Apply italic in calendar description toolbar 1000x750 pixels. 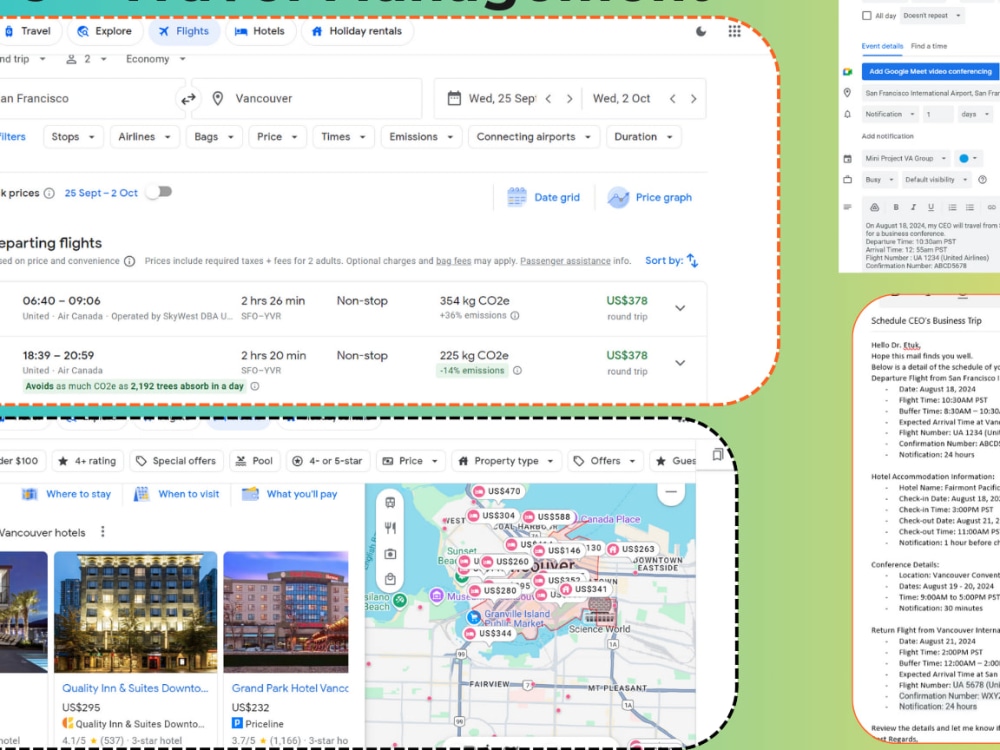pyautogui.click(x=913, y=207)
